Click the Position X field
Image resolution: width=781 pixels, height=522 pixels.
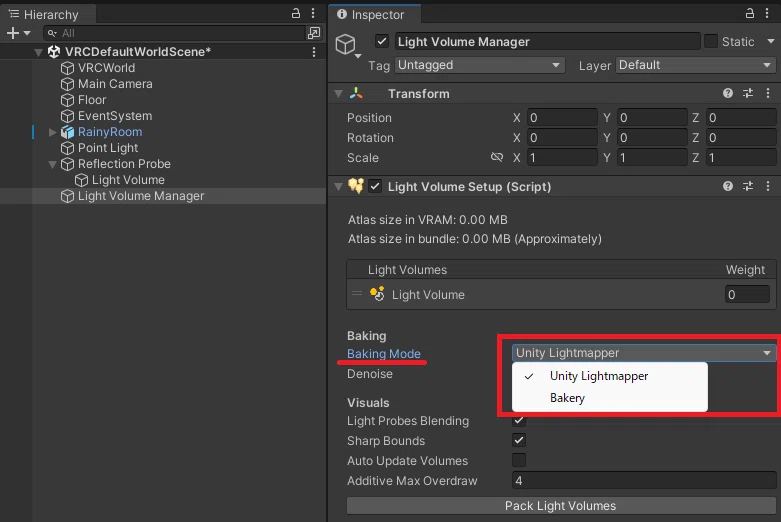(x=562, y=118)
